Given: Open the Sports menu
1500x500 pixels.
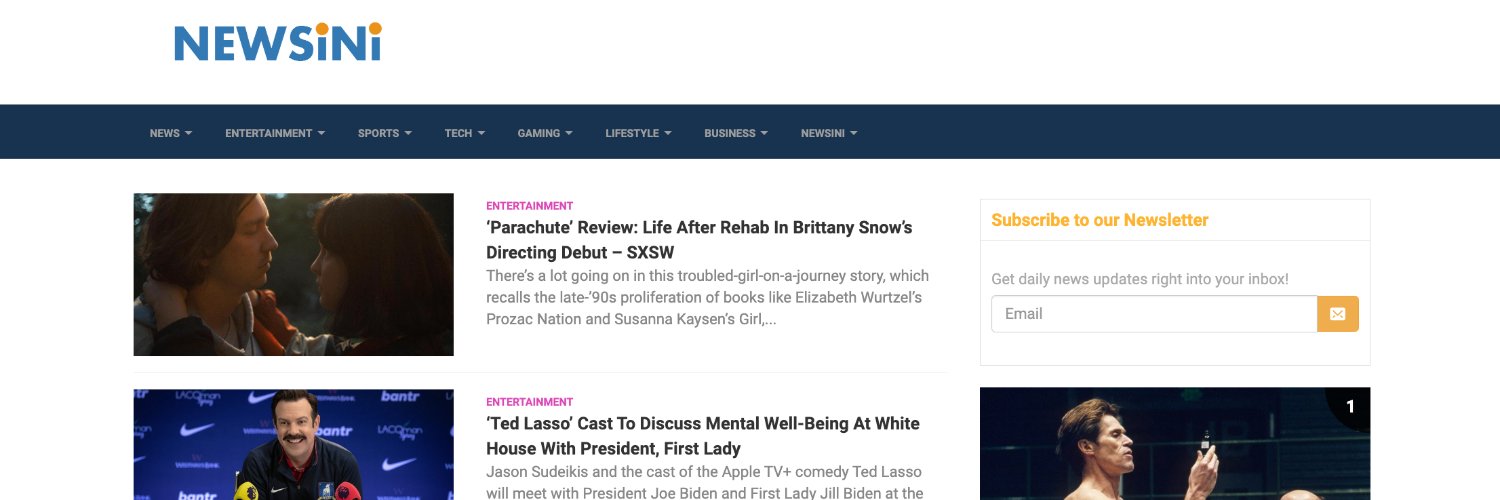Looking at the screenshot, I should coord(385,133).
